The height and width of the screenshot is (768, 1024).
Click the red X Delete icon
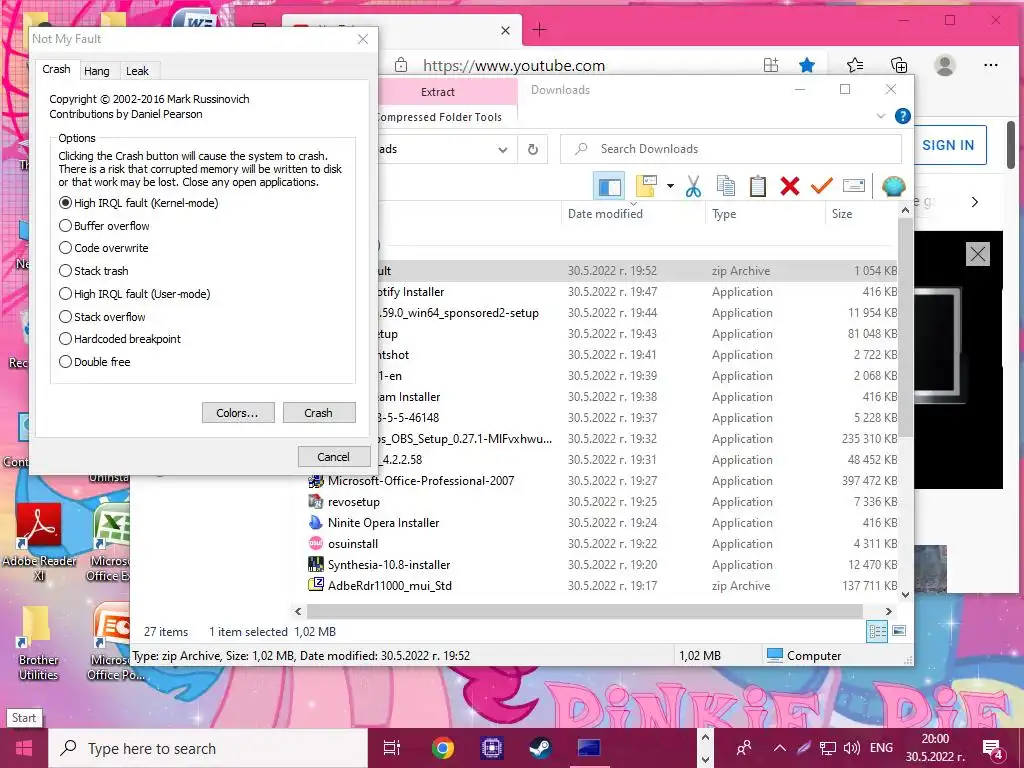(x=790, y=186)
